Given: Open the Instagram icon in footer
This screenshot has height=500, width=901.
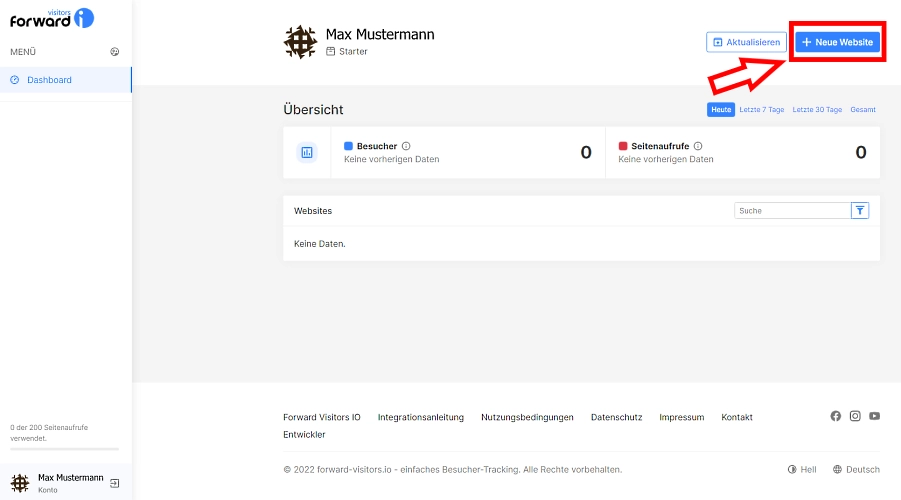Looking at the screenshot, I should click(855, 416).
